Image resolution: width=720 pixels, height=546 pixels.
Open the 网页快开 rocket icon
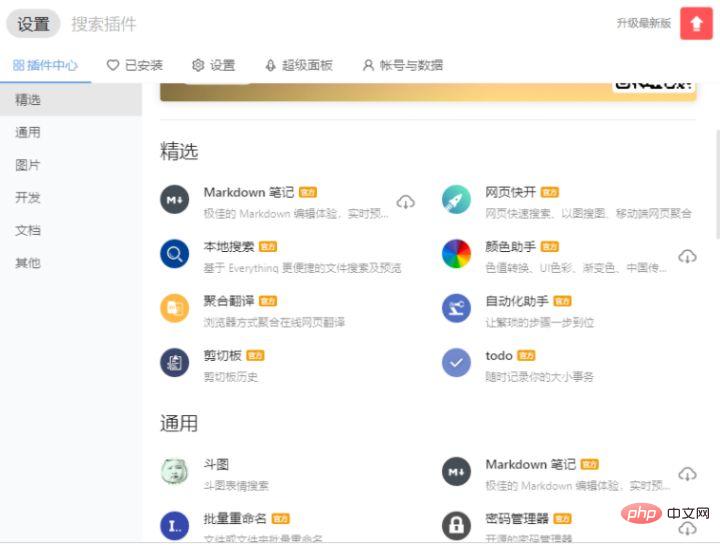456,200
